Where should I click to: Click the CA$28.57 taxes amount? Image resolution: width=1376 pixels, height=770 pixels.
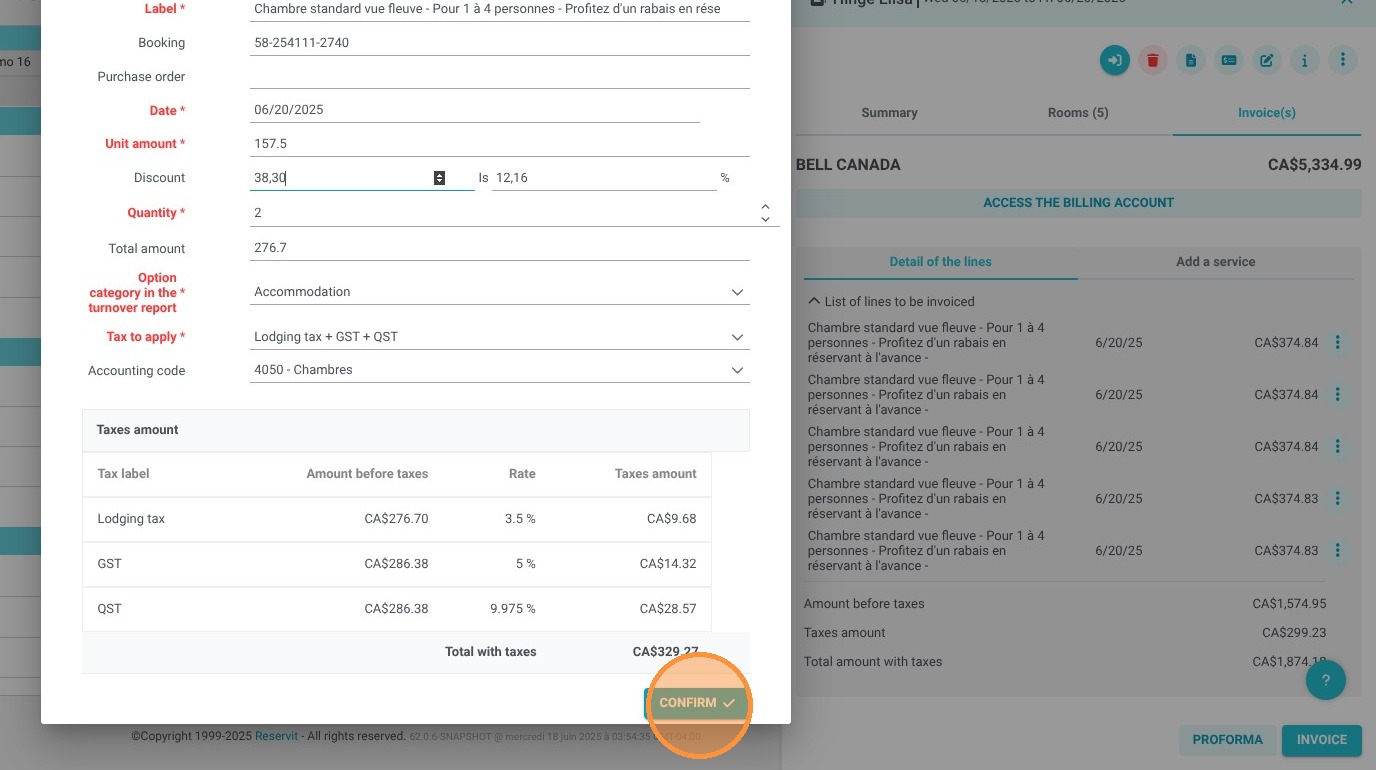[668, 609]
